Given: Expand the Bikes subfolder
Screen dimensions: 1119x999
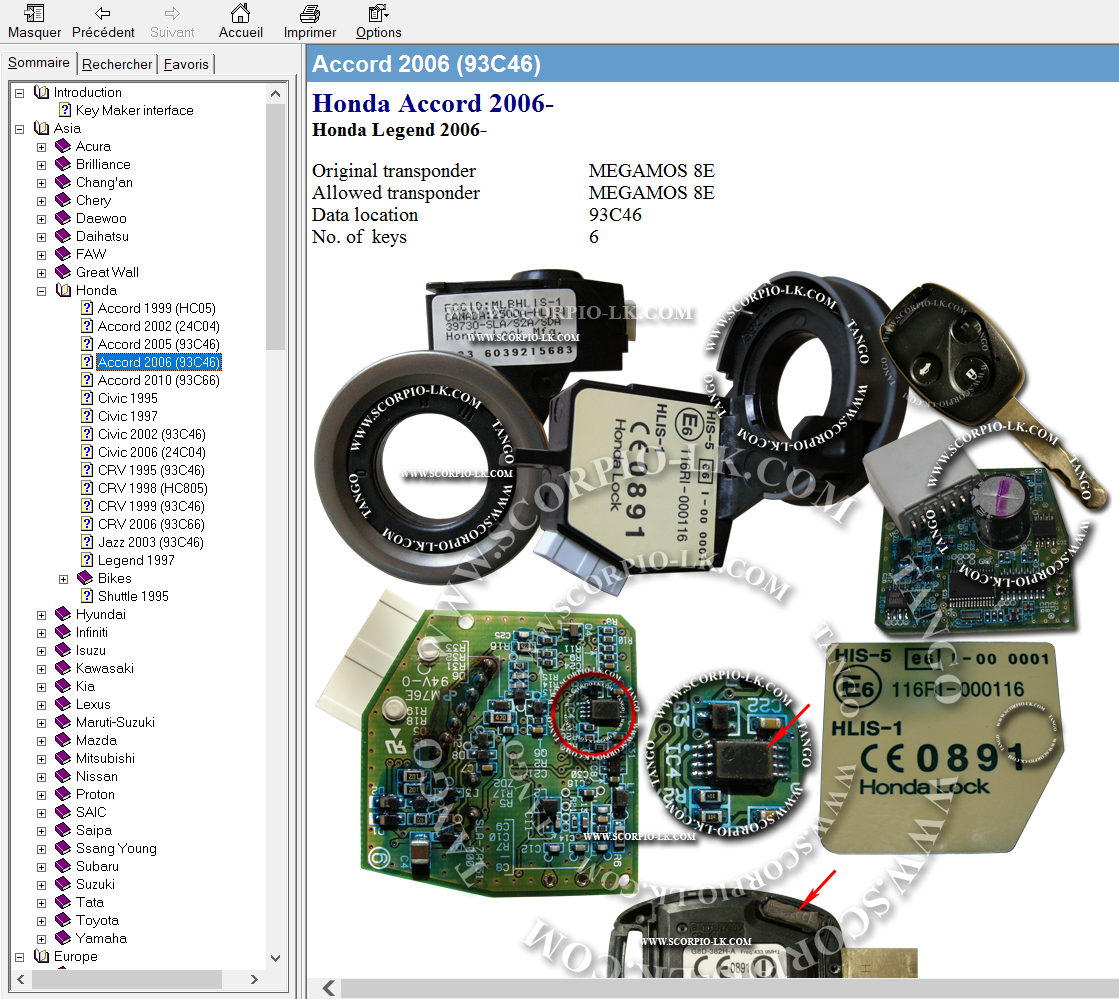Looking at the screenshot, I should coord(64,578).
